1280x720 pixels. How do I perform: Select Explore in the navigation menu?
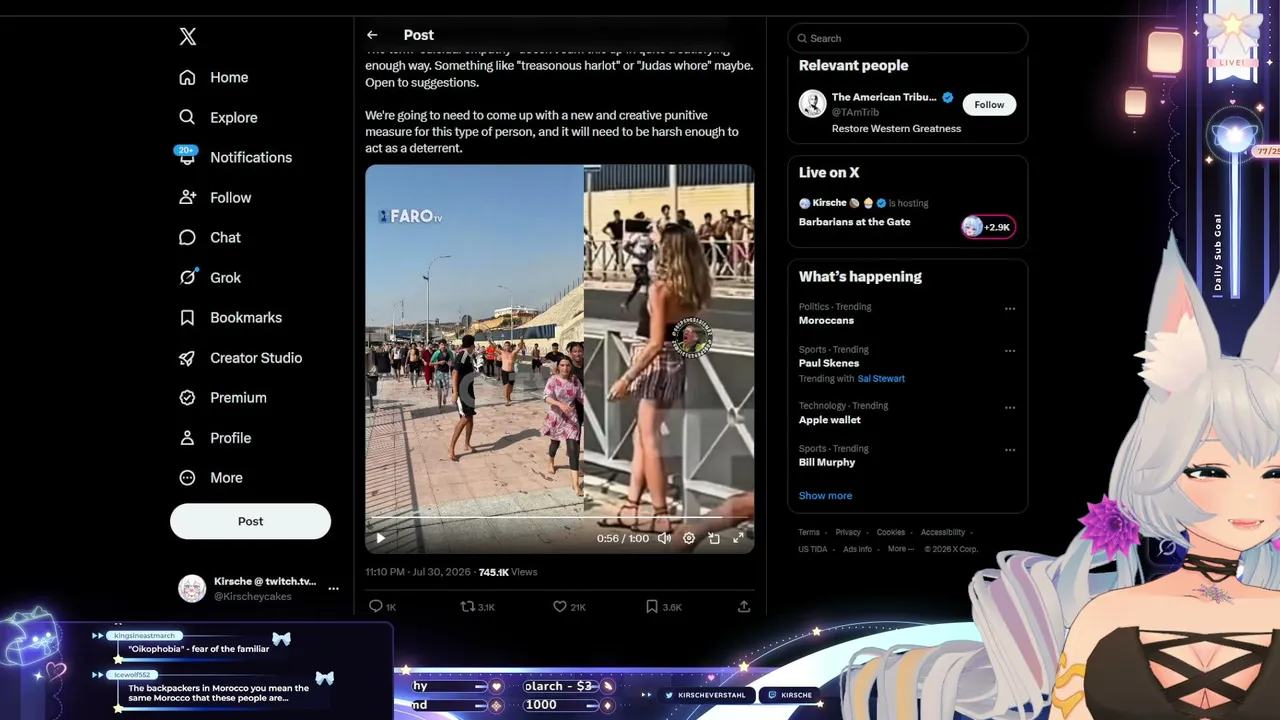[x=234, y=117]
